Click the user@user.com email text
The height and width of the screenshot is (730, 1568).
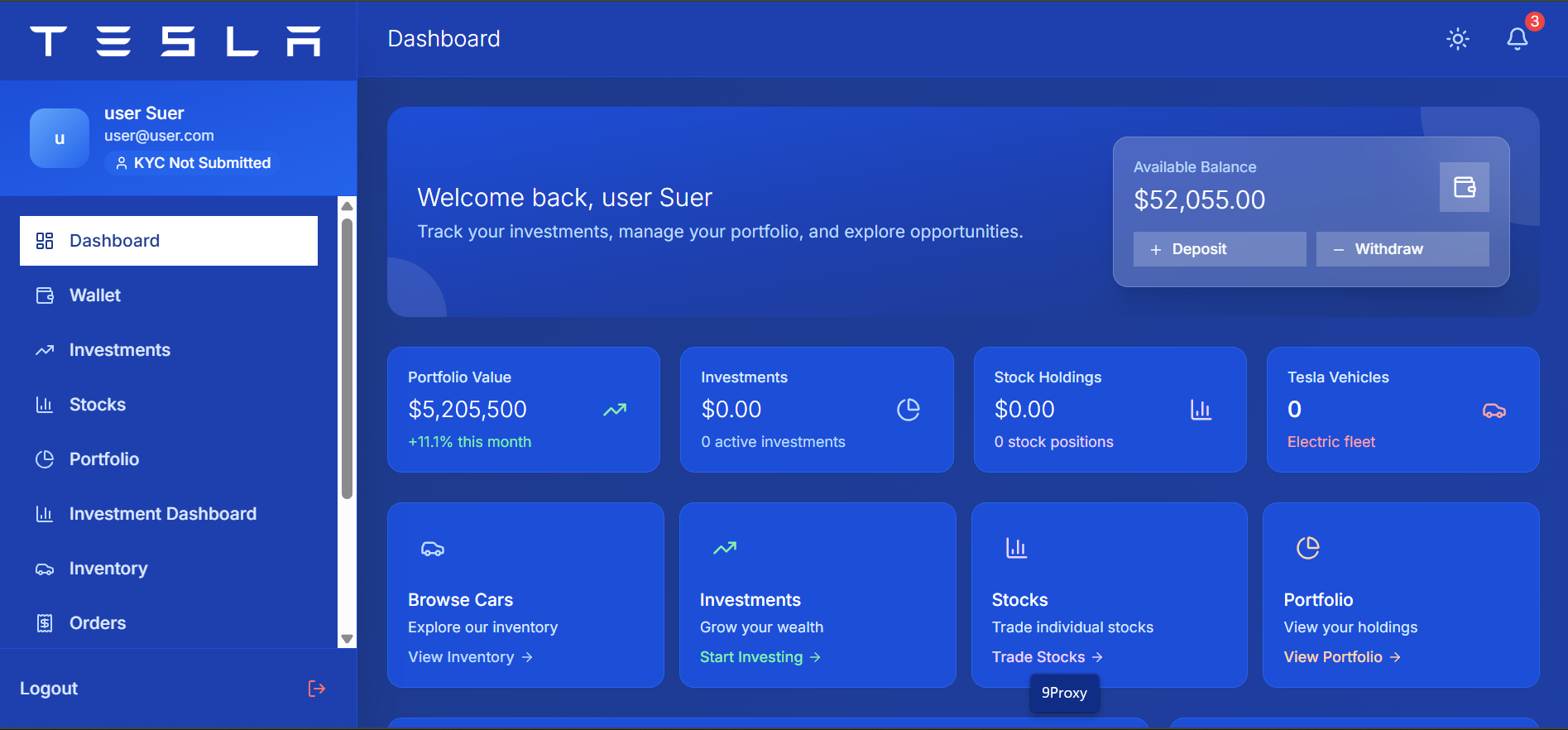(159, 136)
